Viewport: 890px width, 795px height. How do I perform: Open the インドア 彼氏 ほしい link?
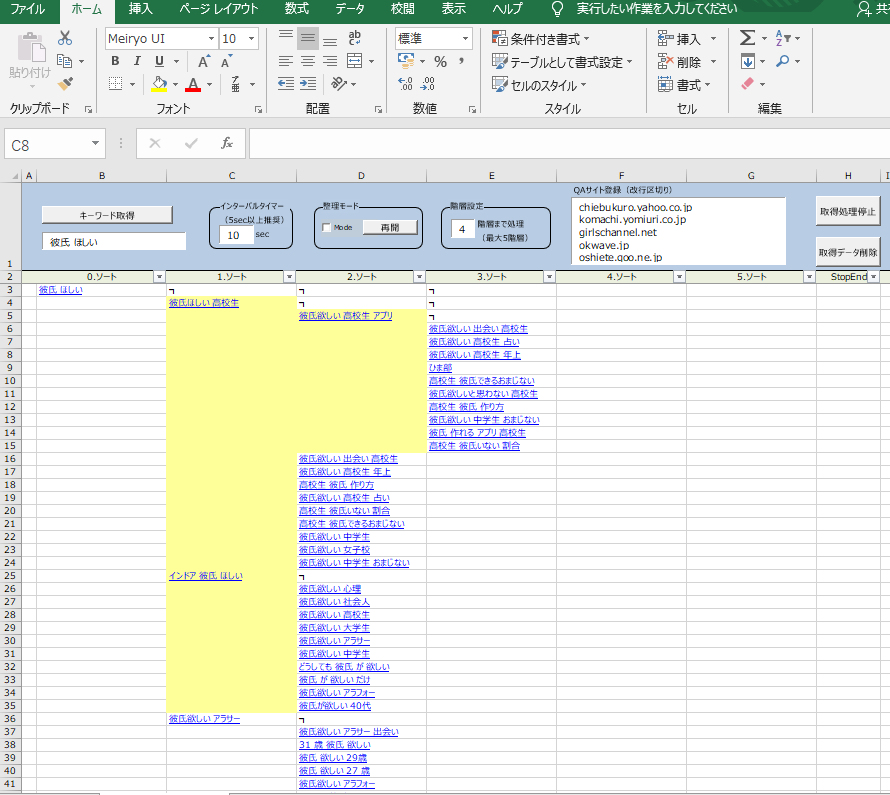[205, 576]
